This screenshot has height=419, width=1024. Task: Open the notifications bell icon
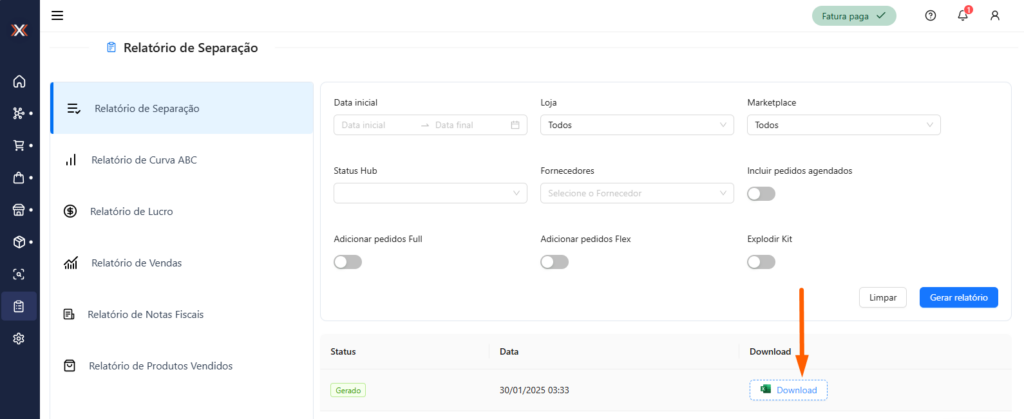(x=963, y=15)
